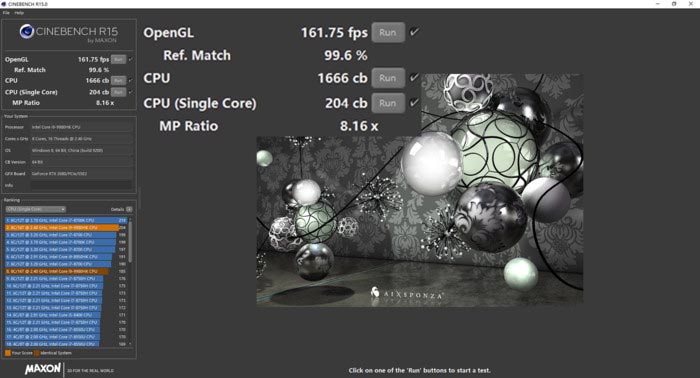The image size is (700, 378).
Task: Click the OS field showing Windows 8, 64 Bit
Action: pos(81,150)
